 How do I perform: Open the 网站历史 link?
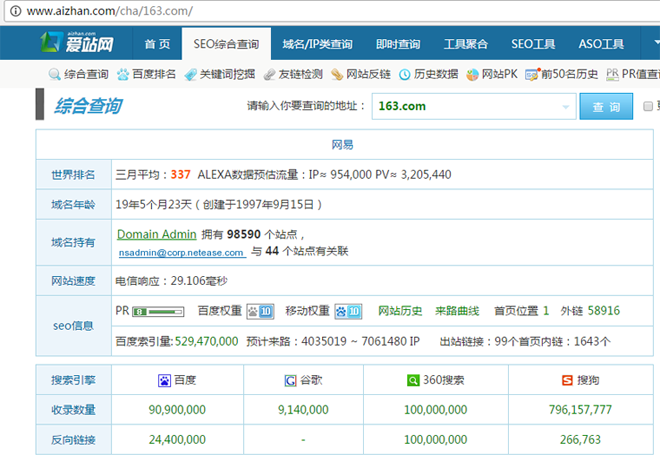[400, 311]
